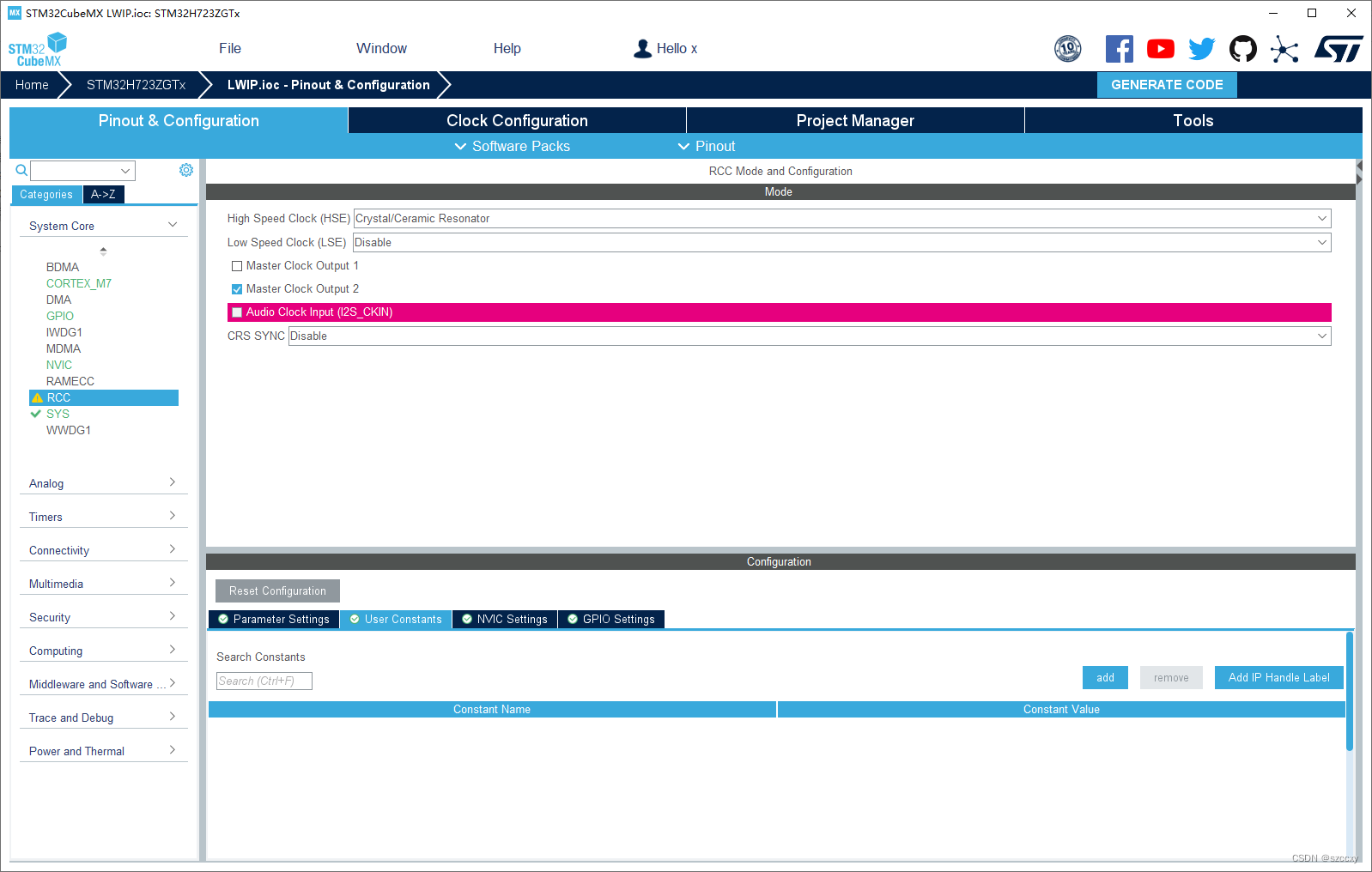Click the RCC warning triangle icon
Image resolution: width=1372 pixels, height=872 pixels.
[37, 398]
